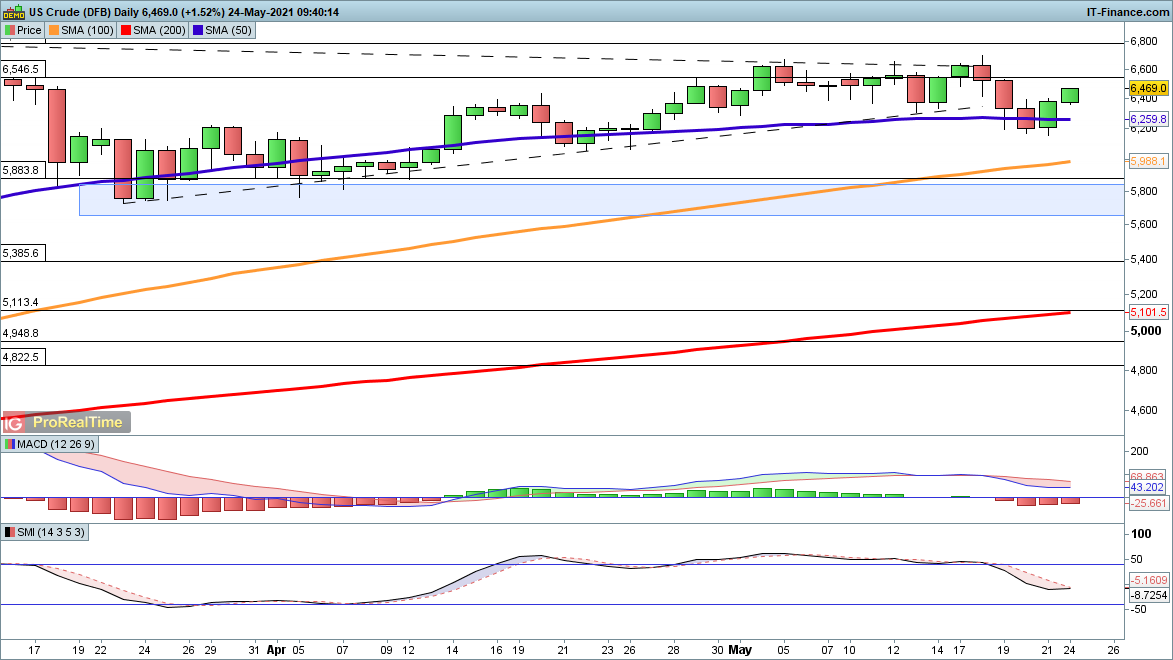Select the 5,113.4 horizontal level label
The height and width of the screenshot is (660, 1173).
click(x=21, y=302)
